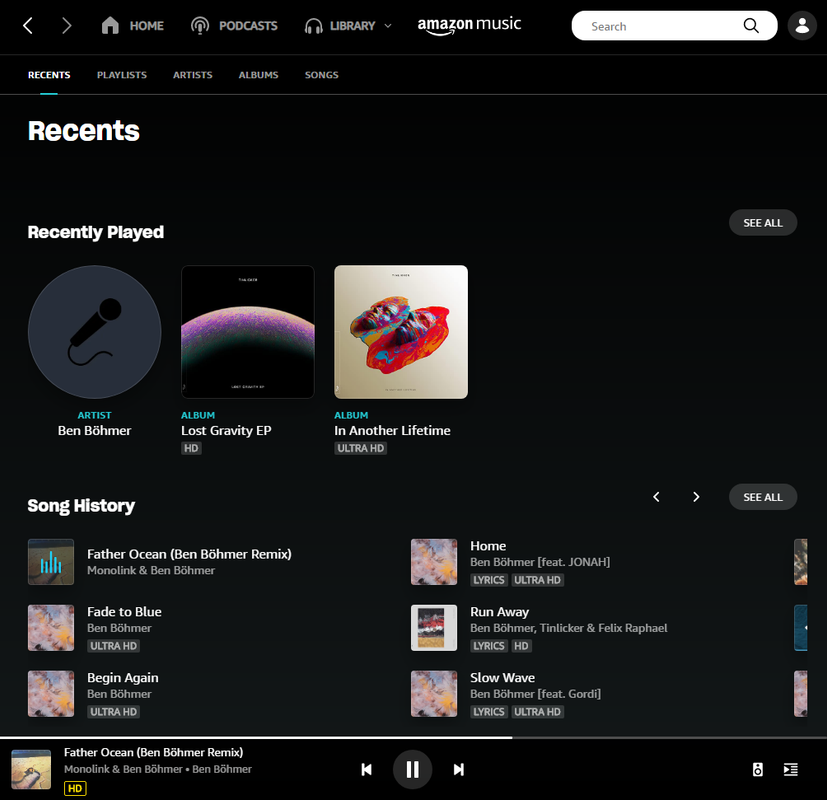
Task: Open artist Monolink & Ben Böhmer in history list
Action: click(x=151, y=570)
